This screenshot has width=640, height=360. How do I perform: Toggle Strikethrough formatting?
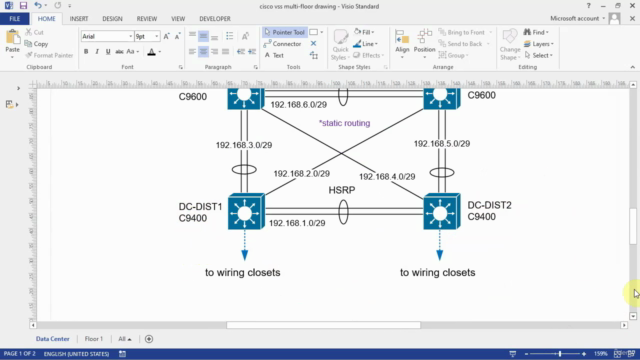coord(119,51)
